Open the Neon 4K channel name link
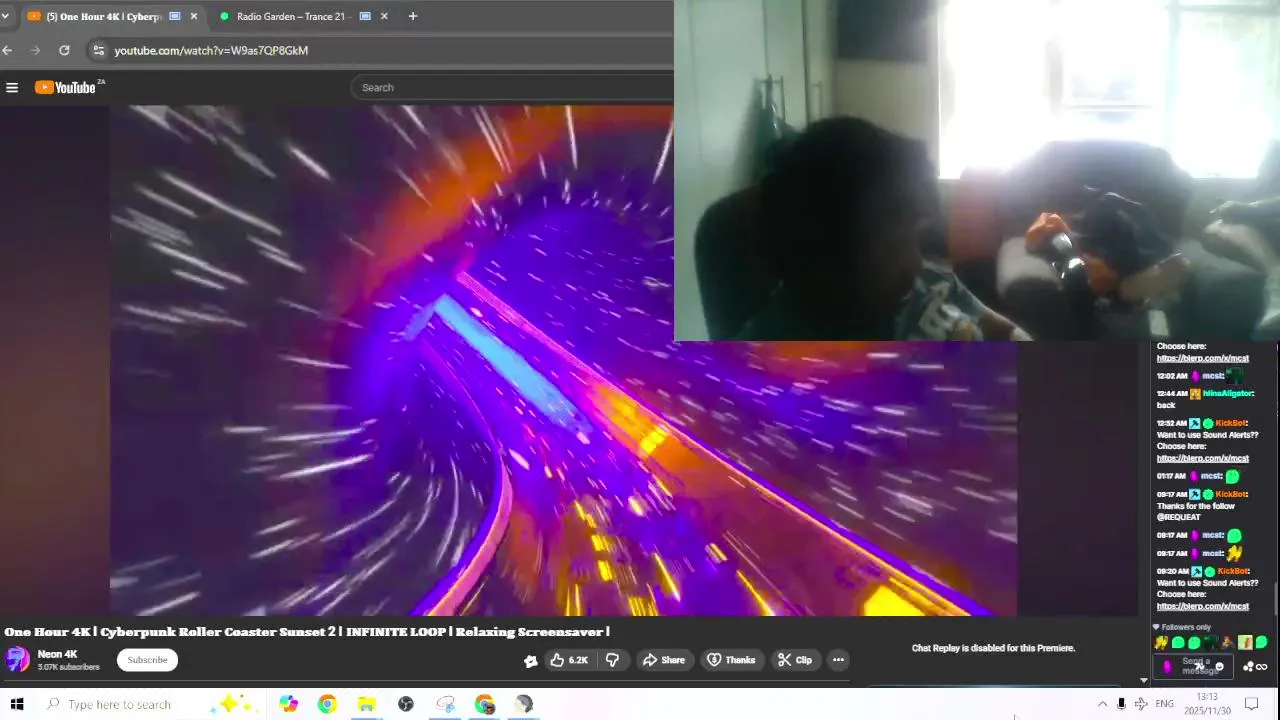This screenshot has height=720, width=1280. click(57, 655)
